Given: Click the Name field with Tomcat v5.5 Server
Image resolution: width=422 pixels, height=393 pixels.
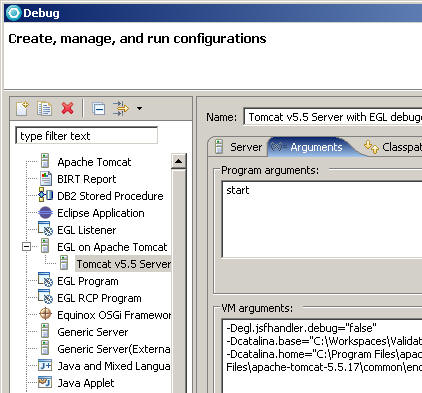Looking at the screenshot, I should click(333, 117).
